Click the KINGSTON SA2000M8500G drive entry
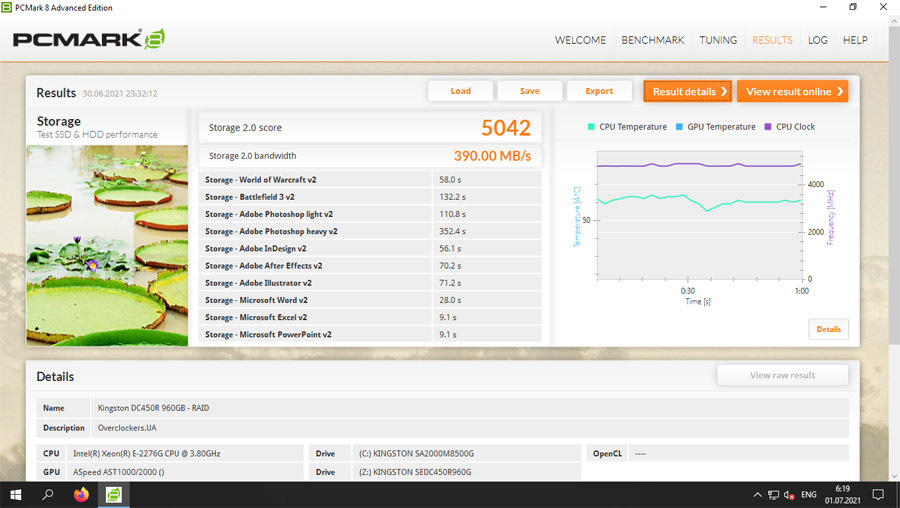Viewport: 900px width, 508px height. tap(466, 453)
